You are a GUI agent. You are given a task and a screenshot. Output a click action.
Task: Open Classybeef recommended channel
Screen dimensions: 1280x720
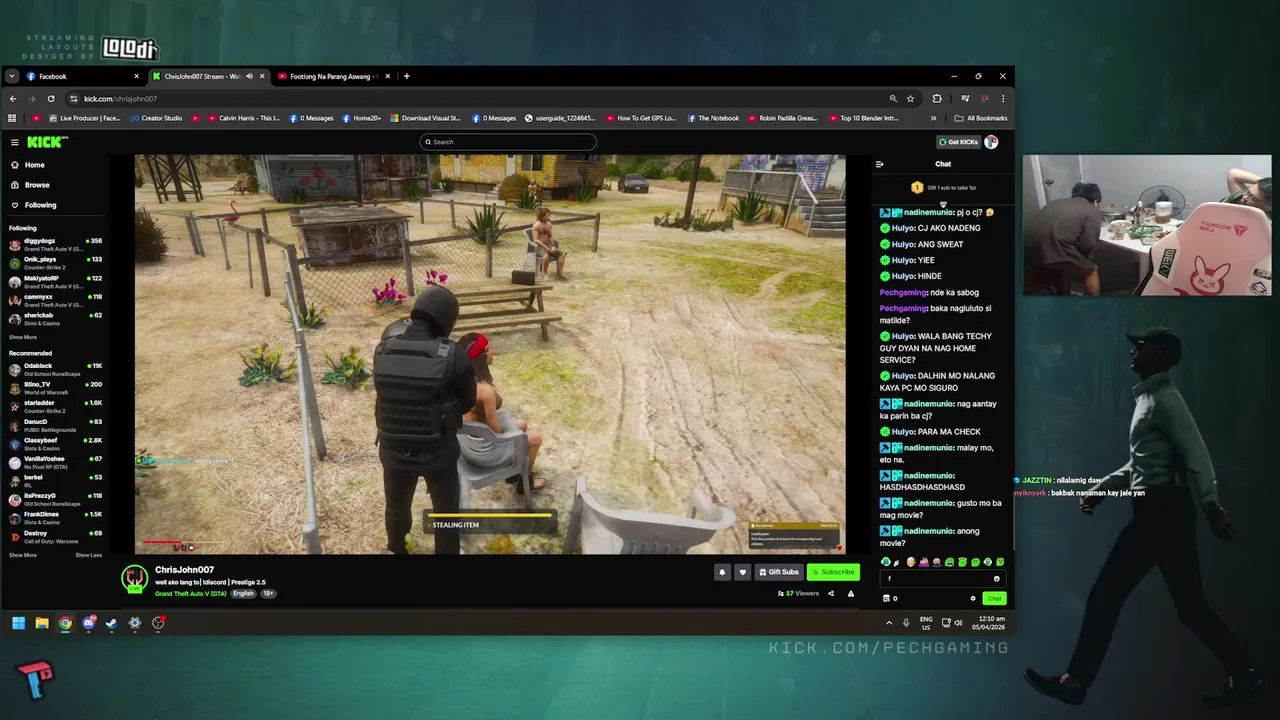(55, 443)
